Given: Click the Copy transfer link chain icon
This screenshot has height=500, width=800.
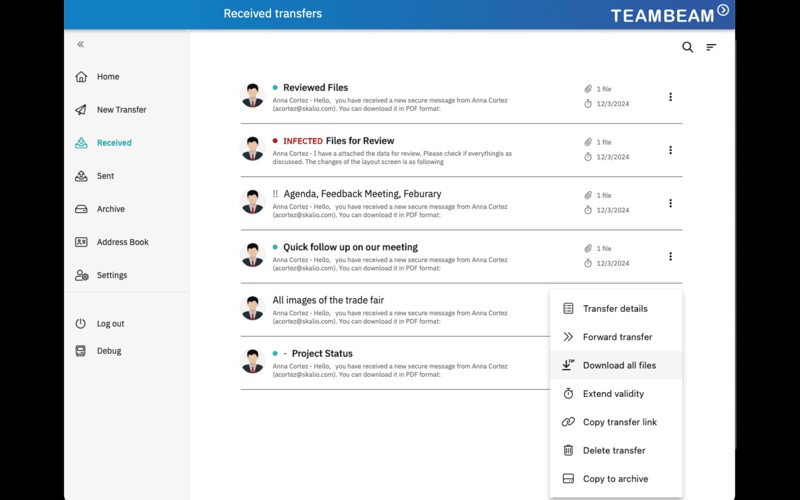Looking at the screenshot, I should point(568,422).
